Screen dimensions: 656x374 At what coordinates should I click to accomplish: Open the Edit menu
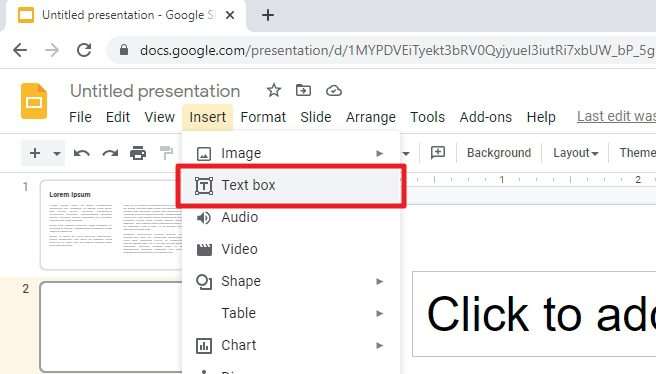[x=118, y=117]
